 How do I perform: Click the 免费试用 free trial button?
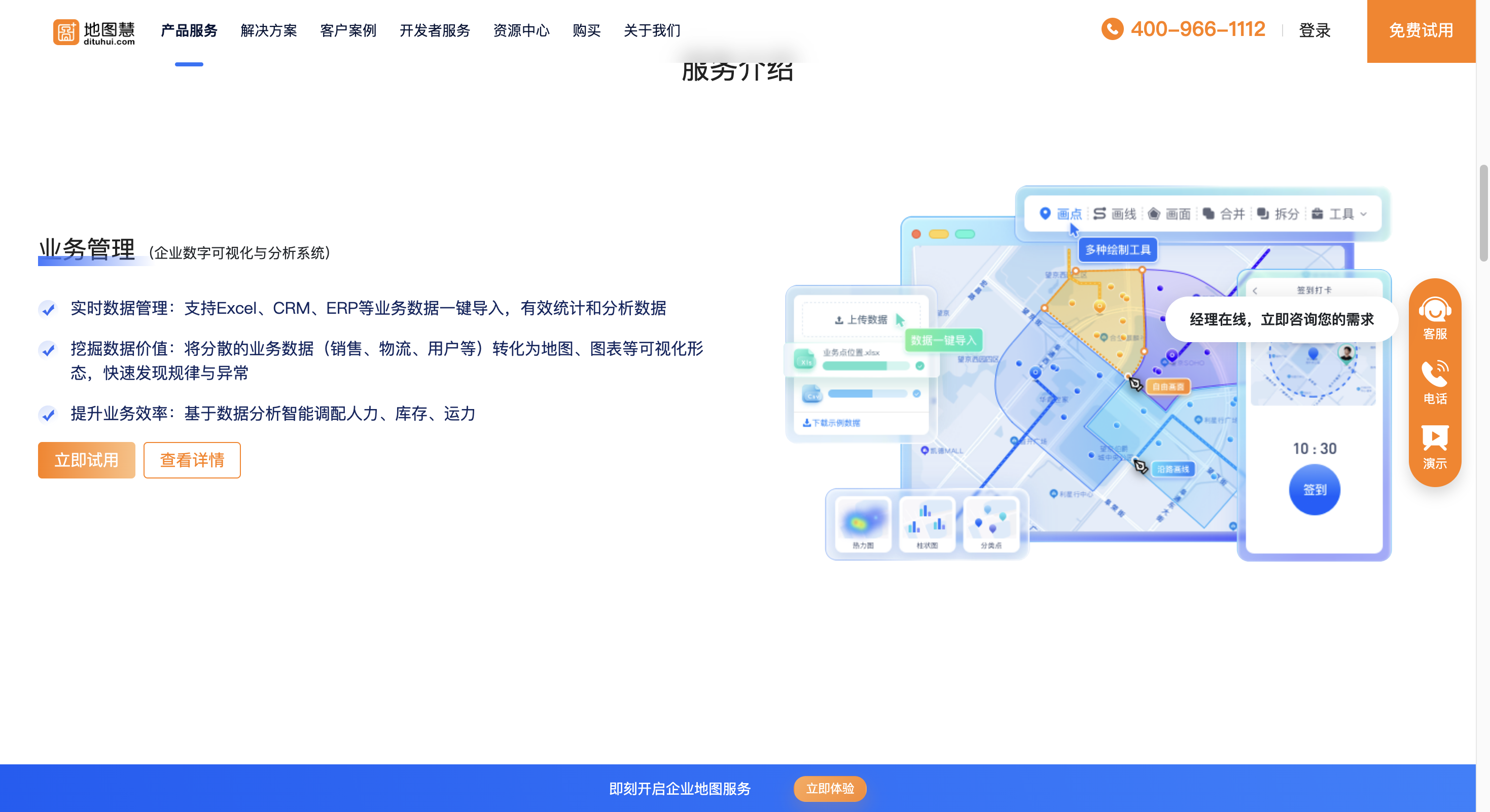coord(1420,30)
